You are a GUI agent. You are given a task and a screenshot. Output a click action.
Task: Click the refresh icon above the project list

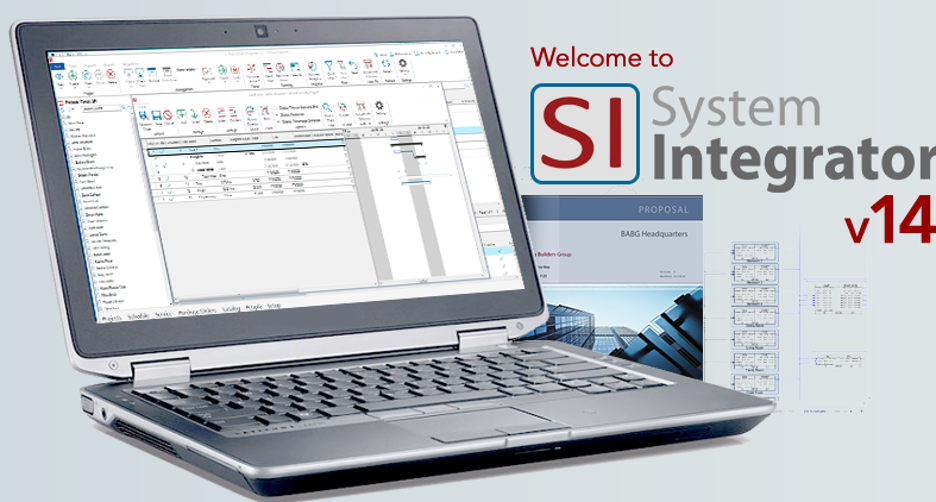(62, 110)
